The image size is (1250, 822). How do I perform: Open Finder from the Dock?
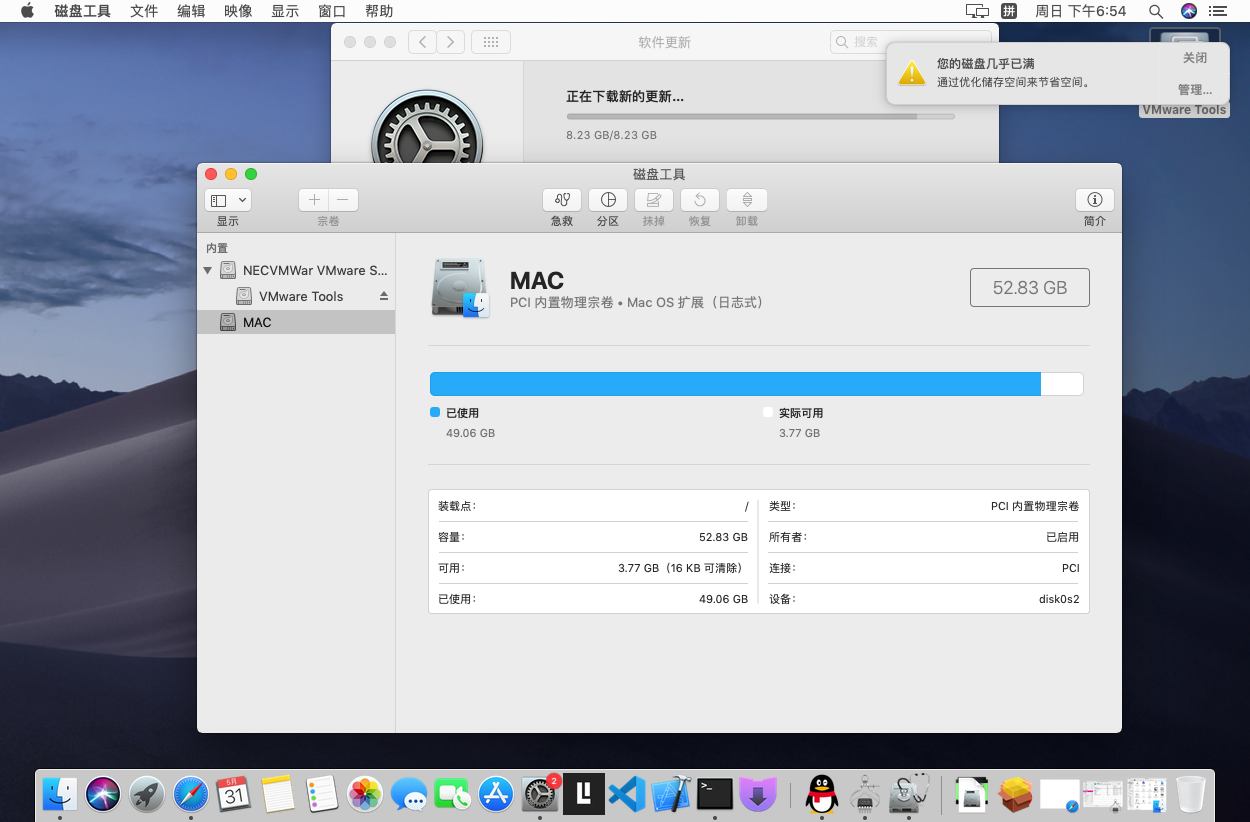(x=61, y=794)
